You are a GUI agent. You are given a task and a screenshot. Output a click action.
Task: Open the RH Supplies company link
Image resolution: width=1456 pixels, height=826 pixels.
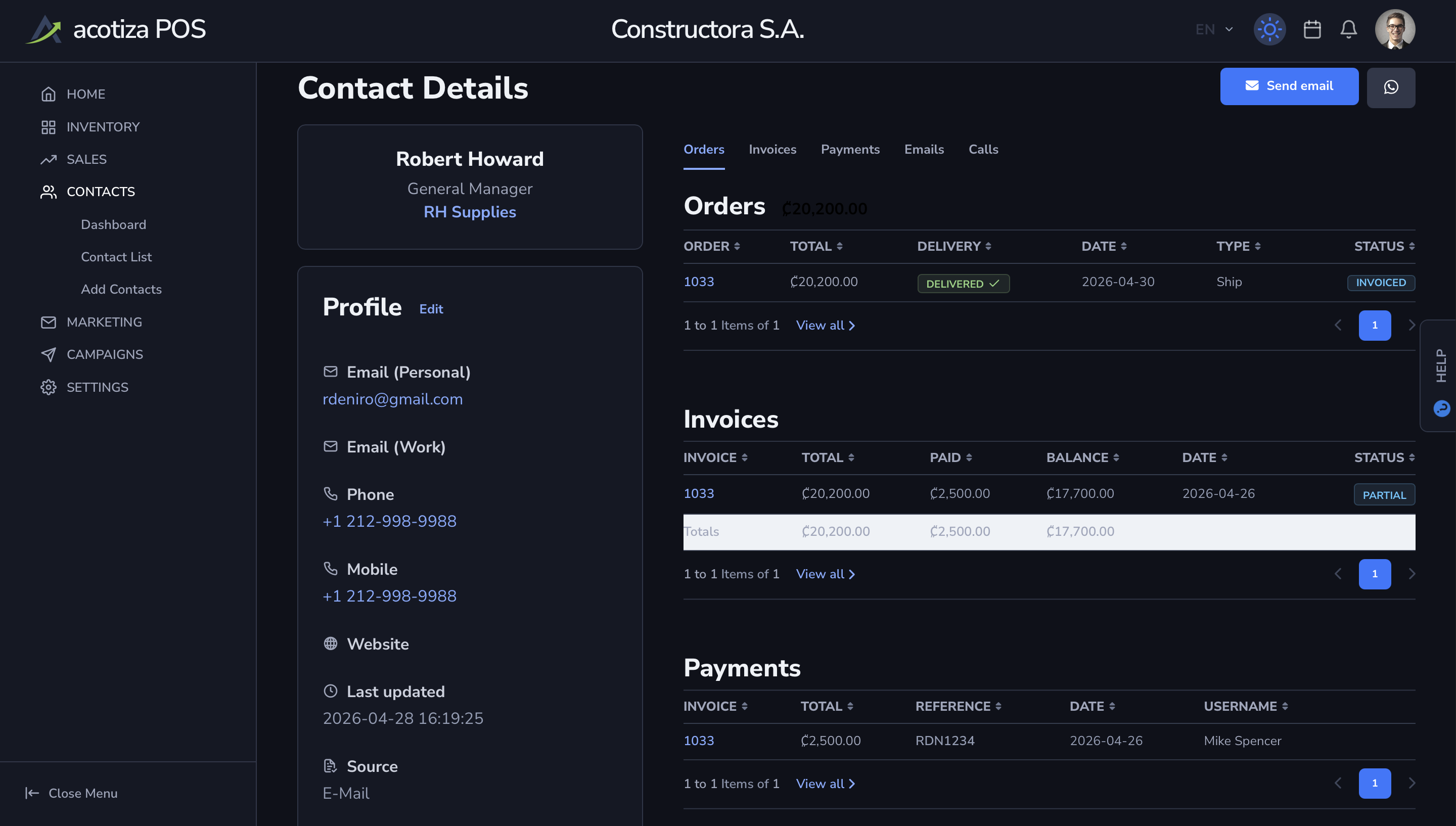click(x=470, y=212)
